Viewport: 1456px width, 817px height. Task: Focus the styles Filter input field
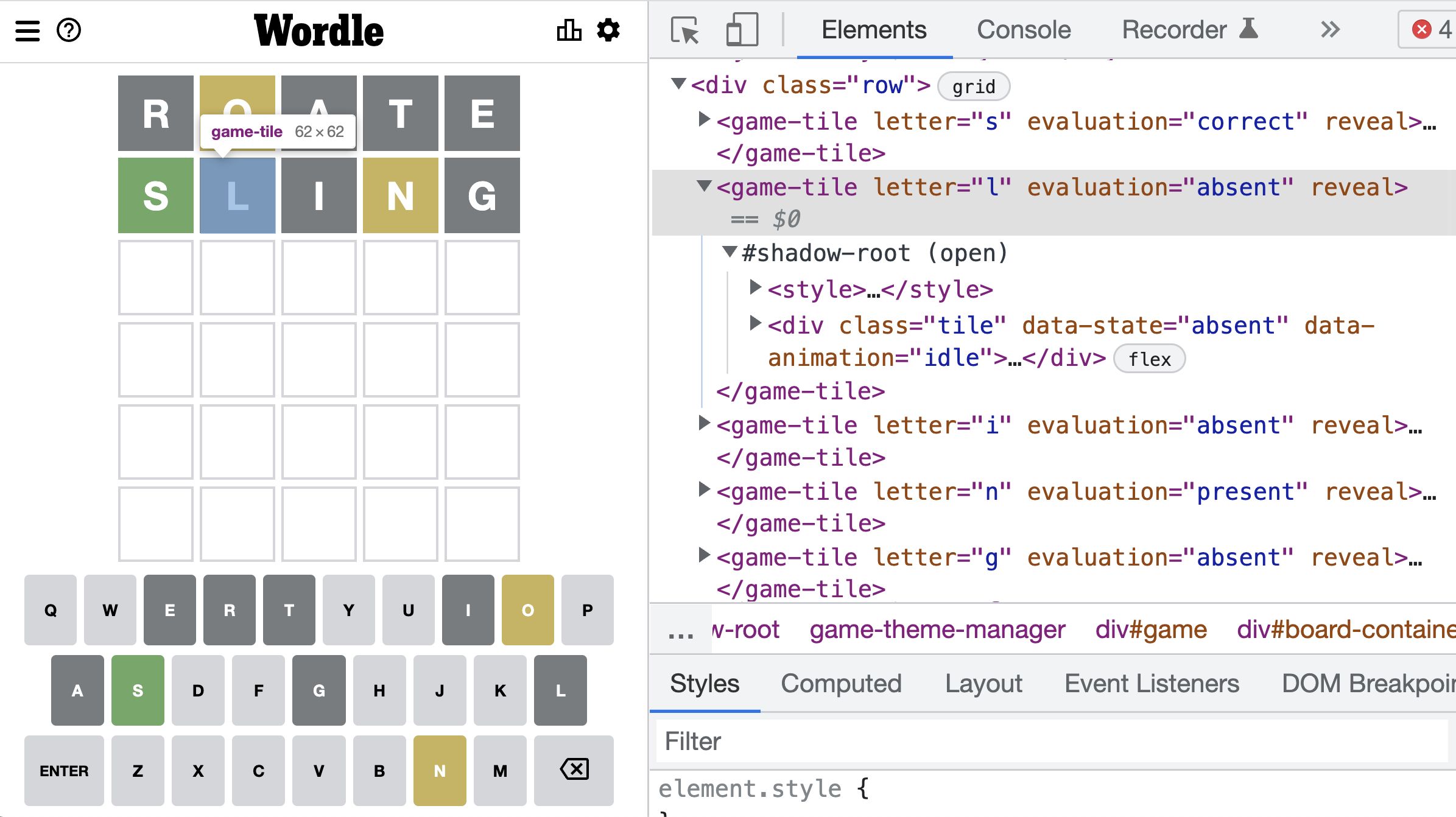[x=1052, y=742]
